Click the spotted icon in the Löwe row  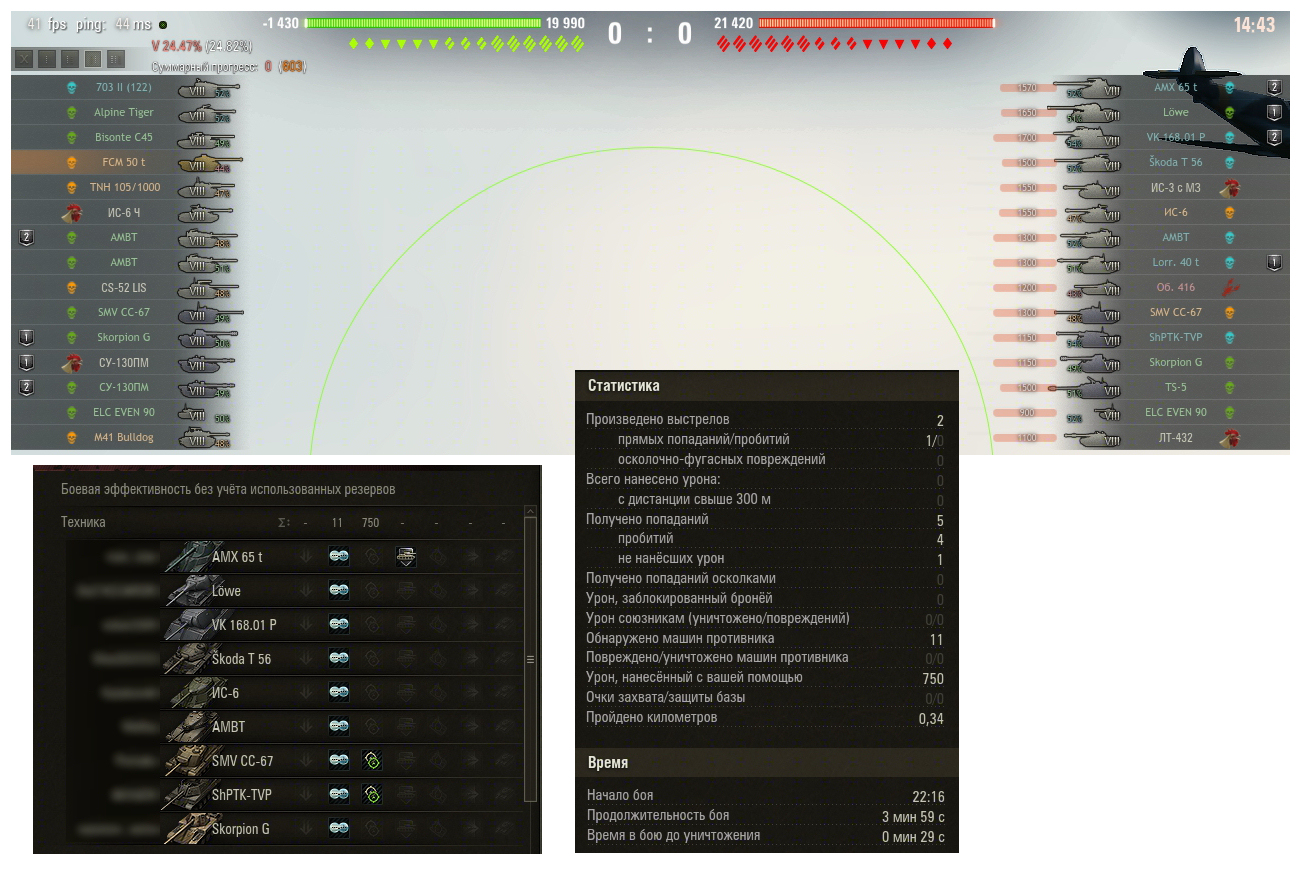339,591
